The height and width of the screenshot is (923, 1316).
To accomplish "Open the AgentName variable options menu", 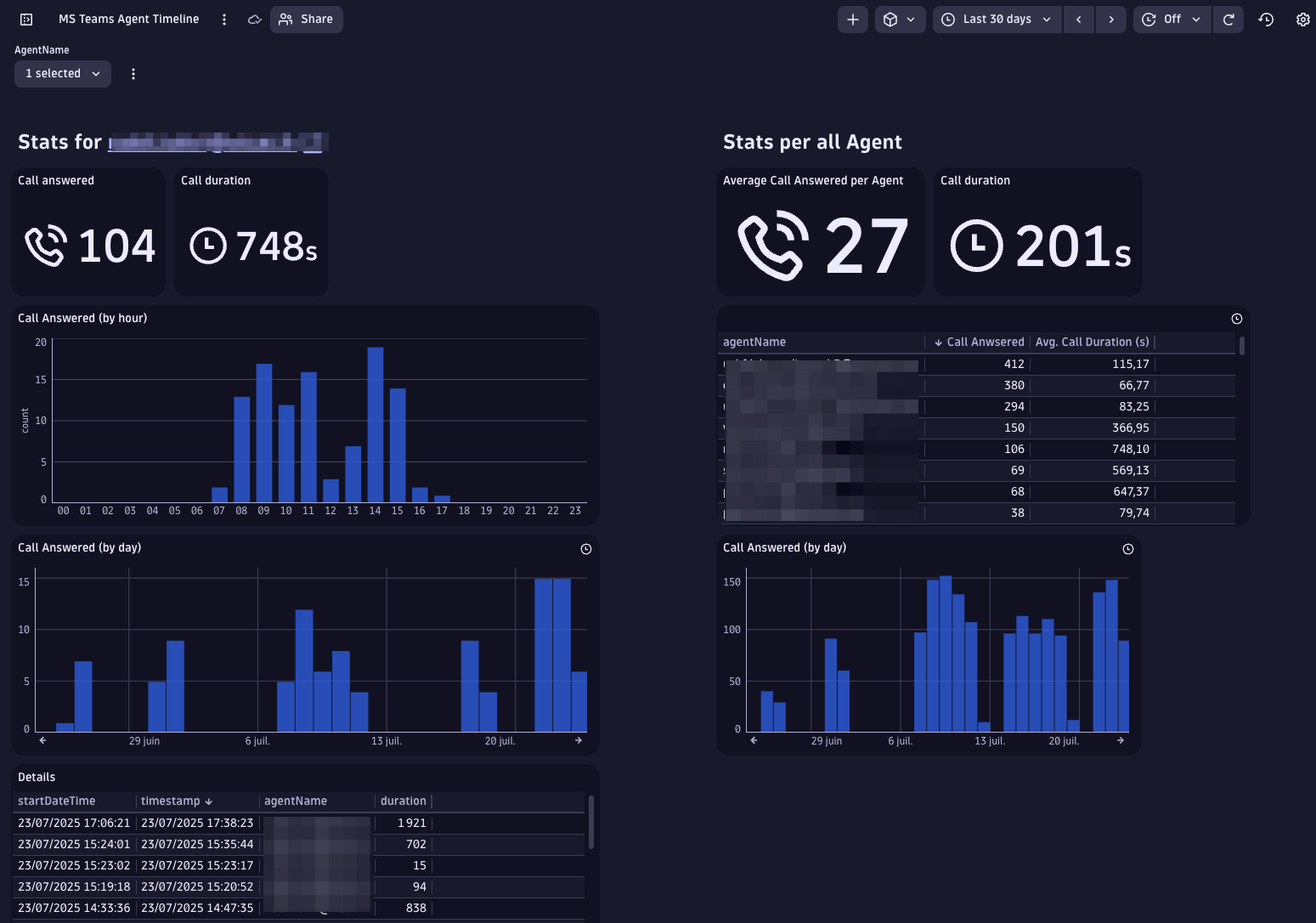I will pos(133,74).
